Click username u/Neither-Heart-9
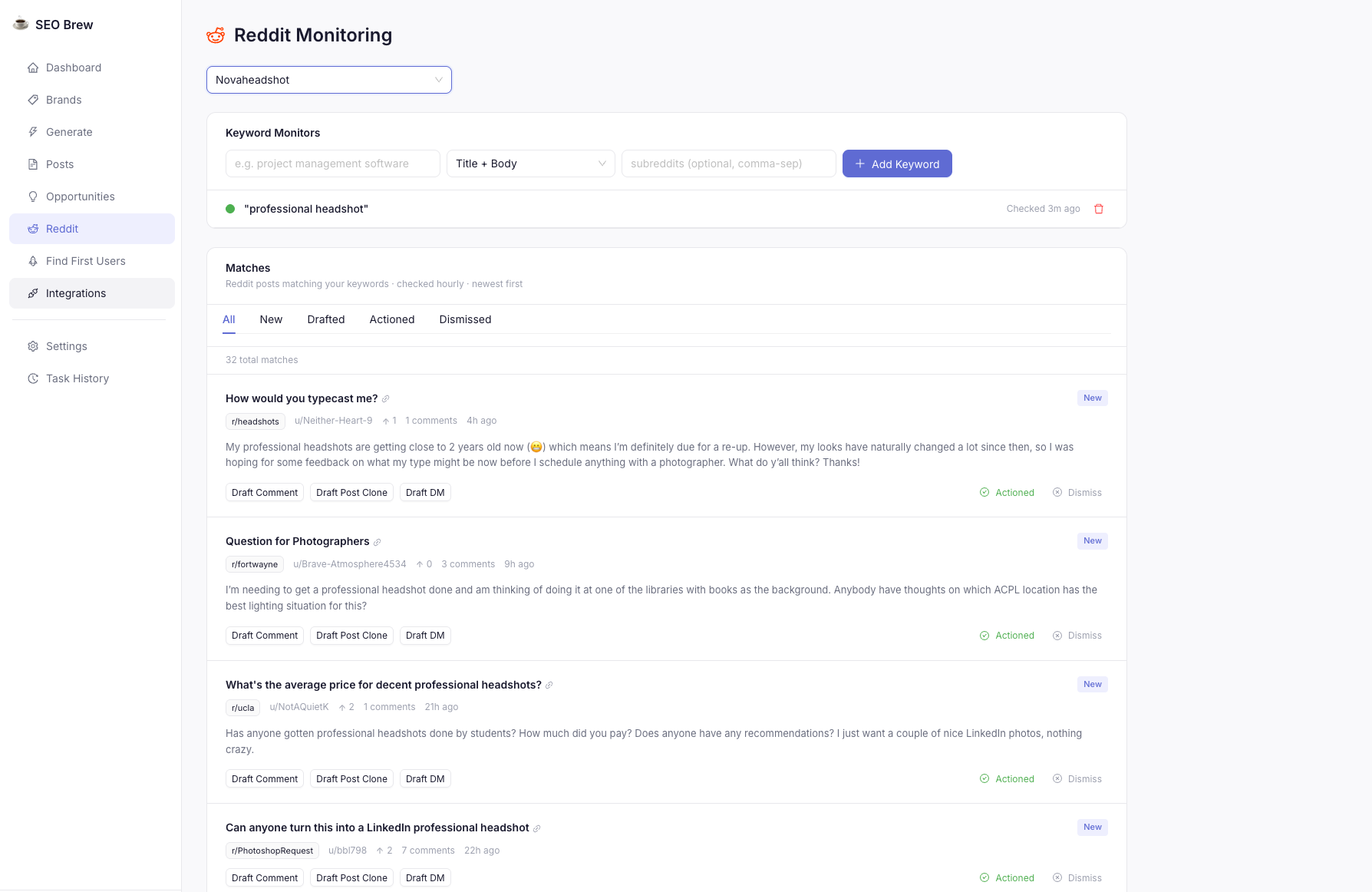The image size is (1372, 892). click(x=334, y=421)
